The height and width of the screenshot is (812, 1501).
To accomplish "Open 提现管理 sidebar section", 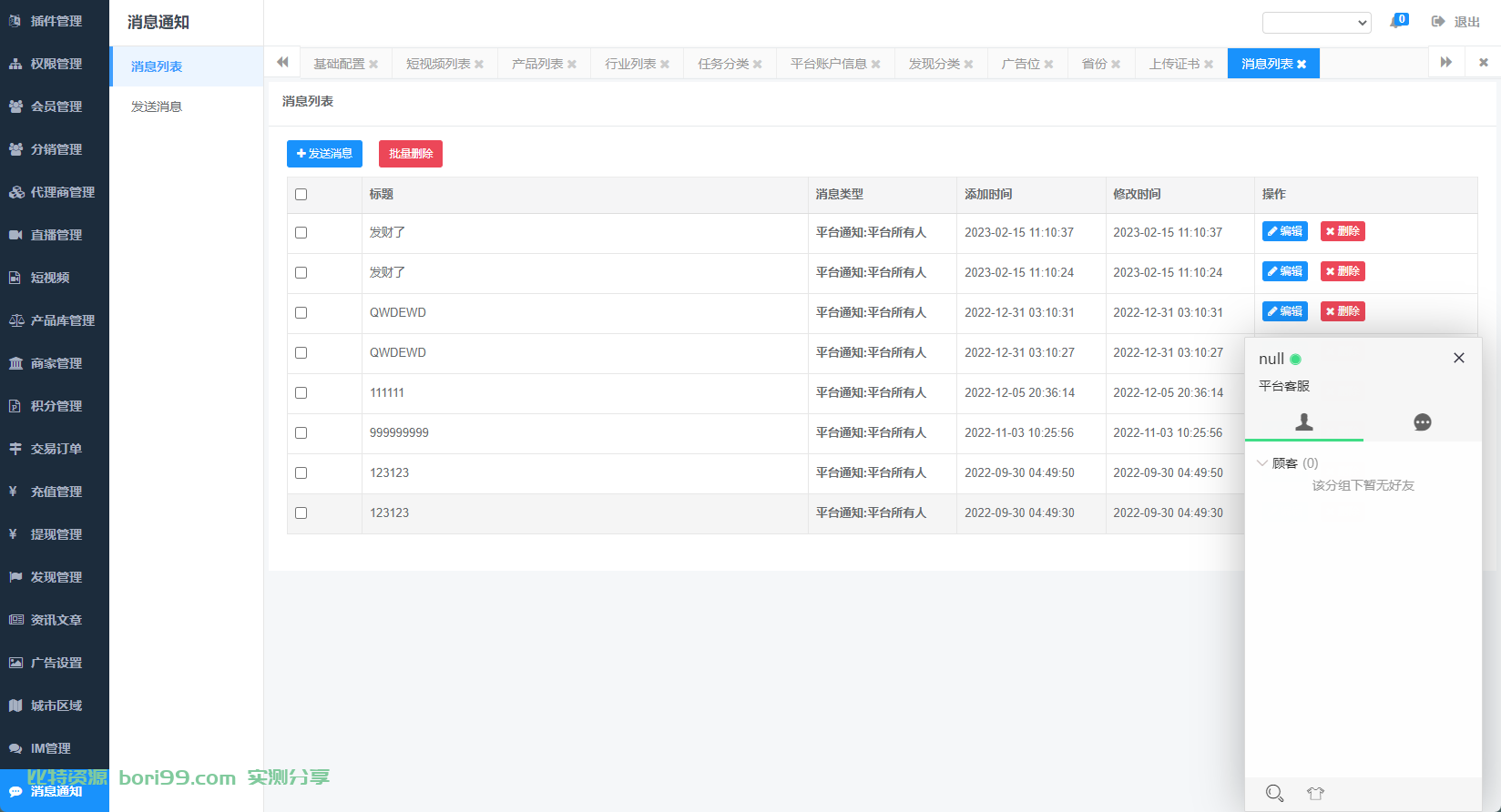I will [55, 534].
